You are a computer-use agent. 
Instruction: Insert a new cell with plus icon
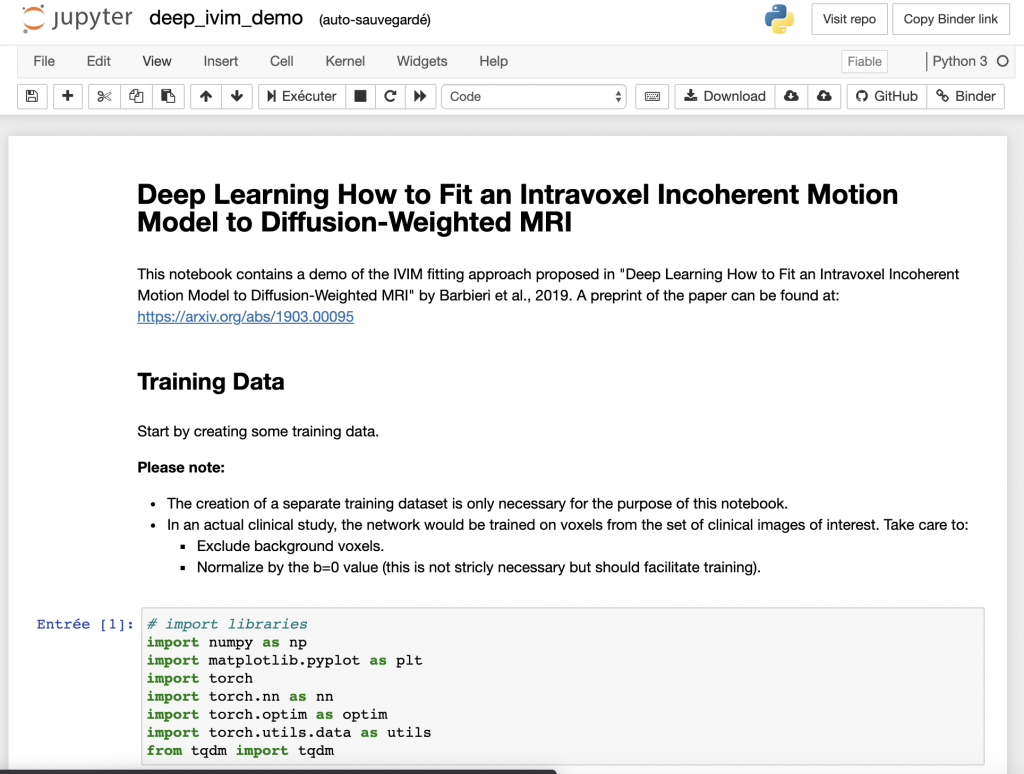click(68, 96)
